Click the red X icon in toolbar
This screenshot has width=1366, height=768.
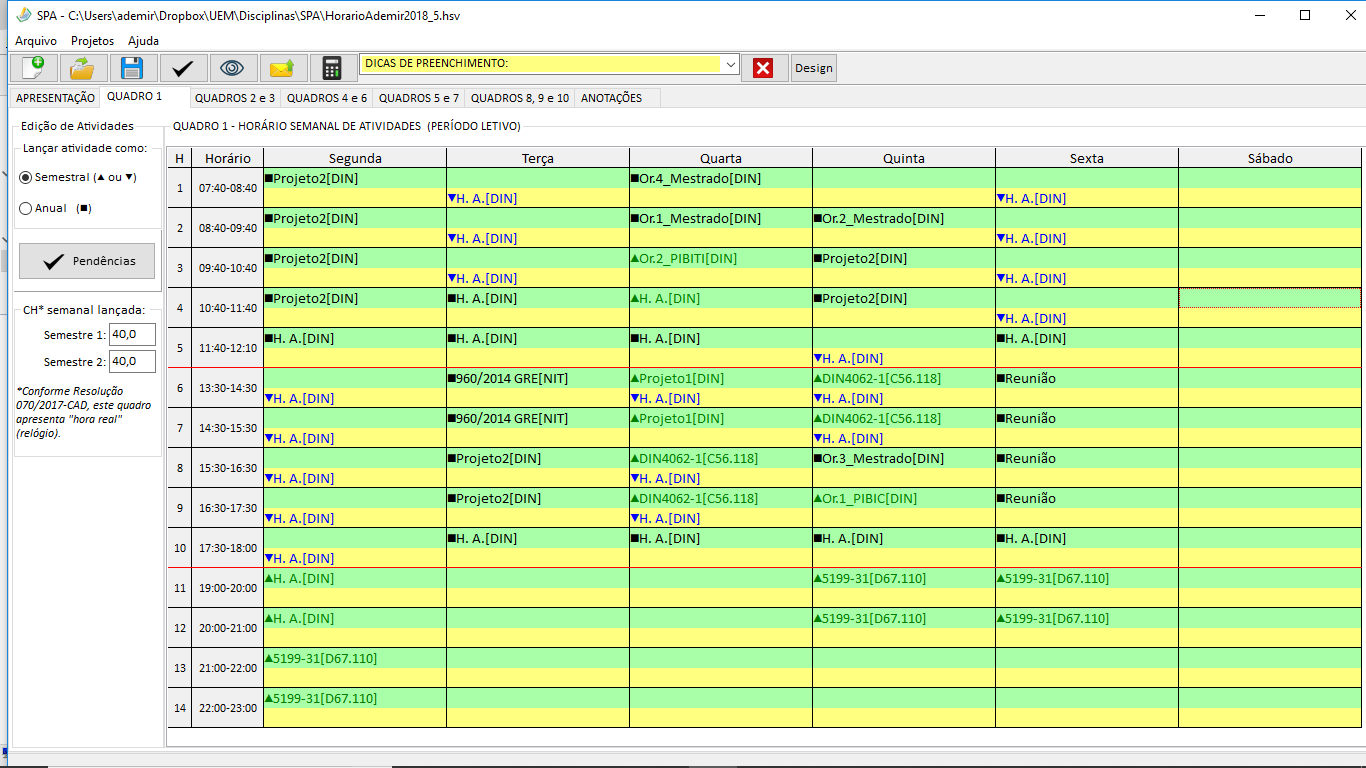click(763, 68)
